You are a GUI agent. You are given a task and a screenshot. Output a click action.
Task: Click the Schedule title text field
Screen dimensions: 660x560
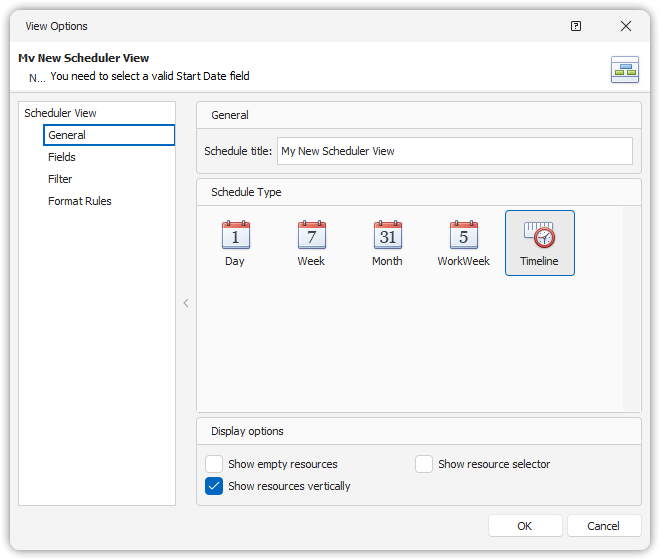(x=454, y=151)
